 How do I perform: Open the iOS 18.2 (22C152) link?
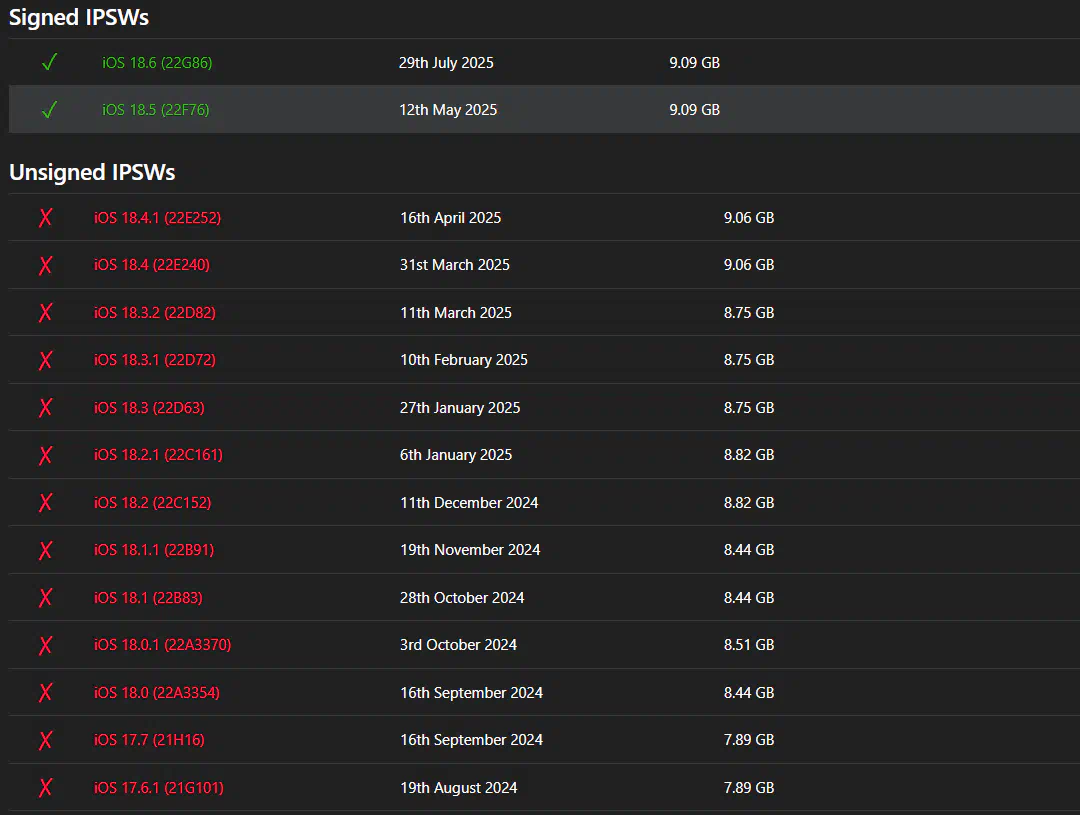[x=152, y=503]
